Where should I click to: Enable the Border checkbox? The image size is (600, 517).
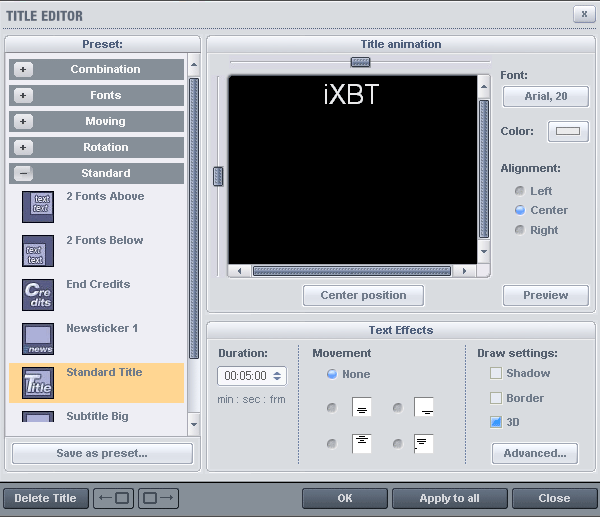point(496,398)
